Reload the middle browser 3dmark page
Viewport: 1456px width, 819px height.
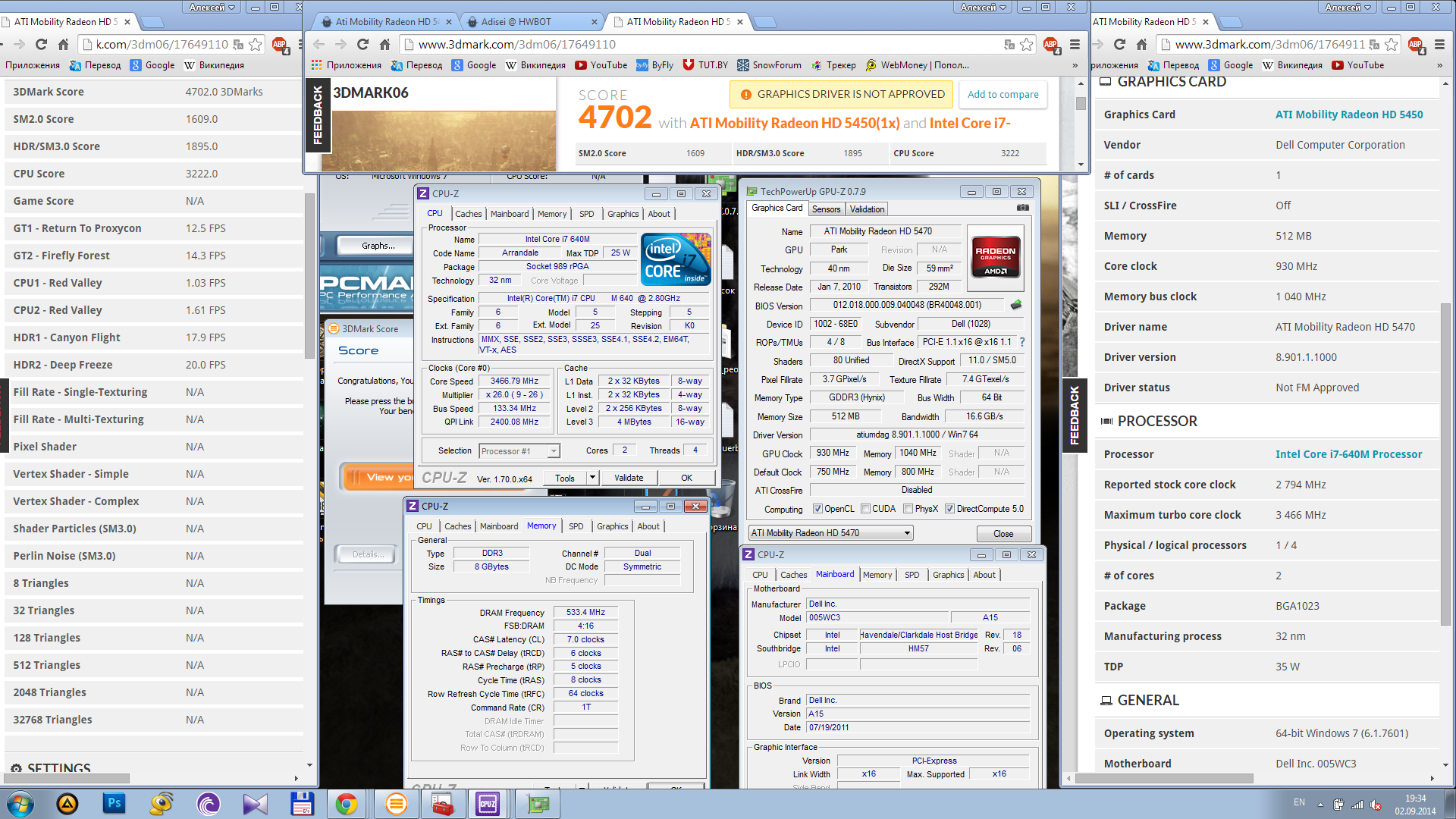point(362,45)
